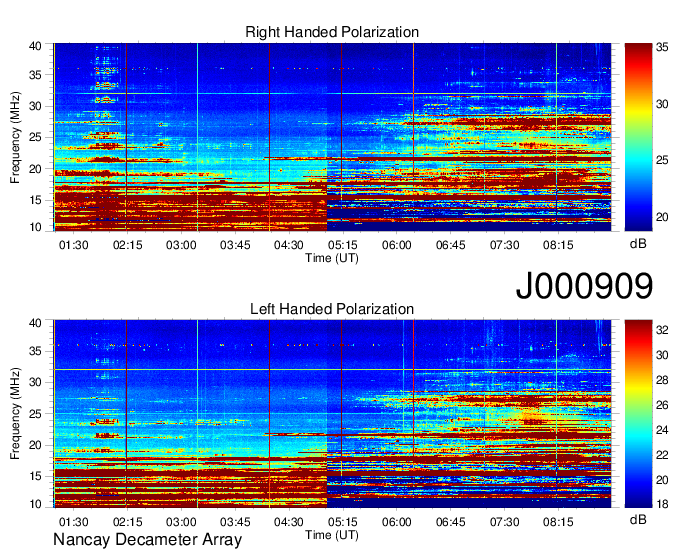
Task: Click the 40 MHz tick of Left Handed plot
Action: [x=35, y=323]
